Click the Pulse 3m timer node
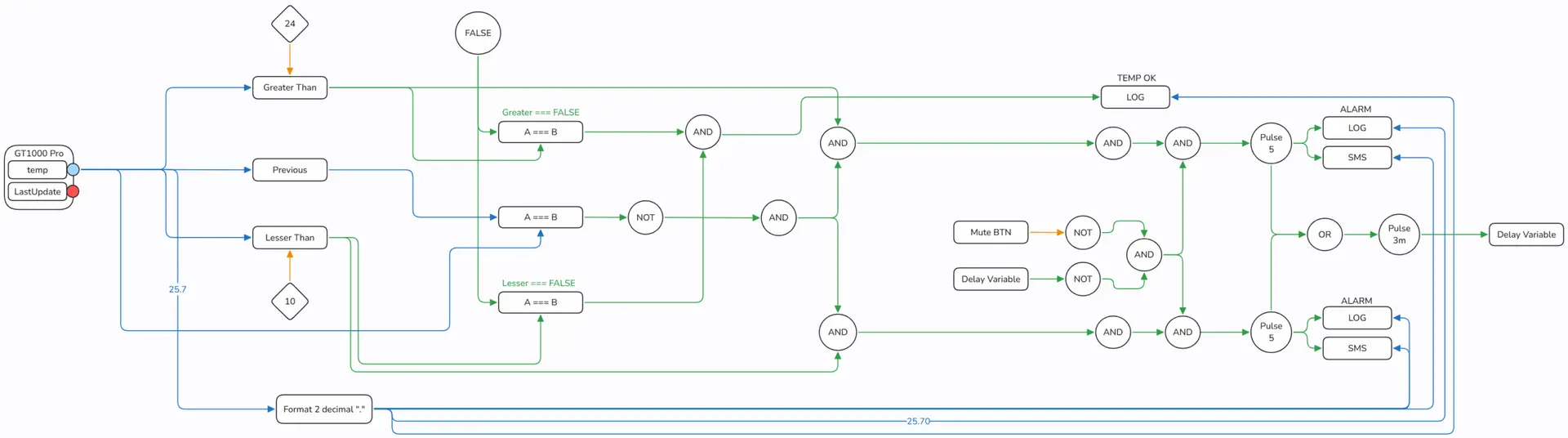 click(x=1398, y=235)
